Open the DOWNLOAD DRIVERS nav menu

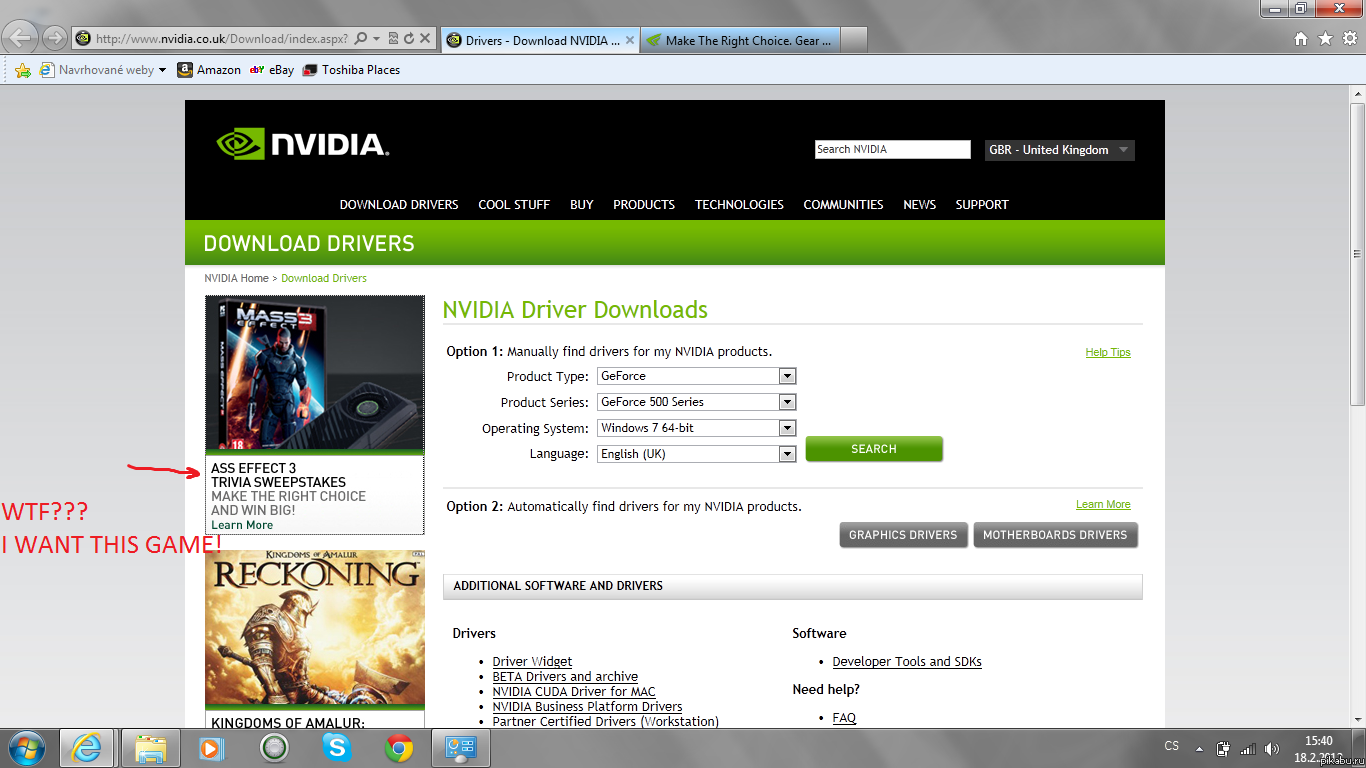tap(399, 205)
